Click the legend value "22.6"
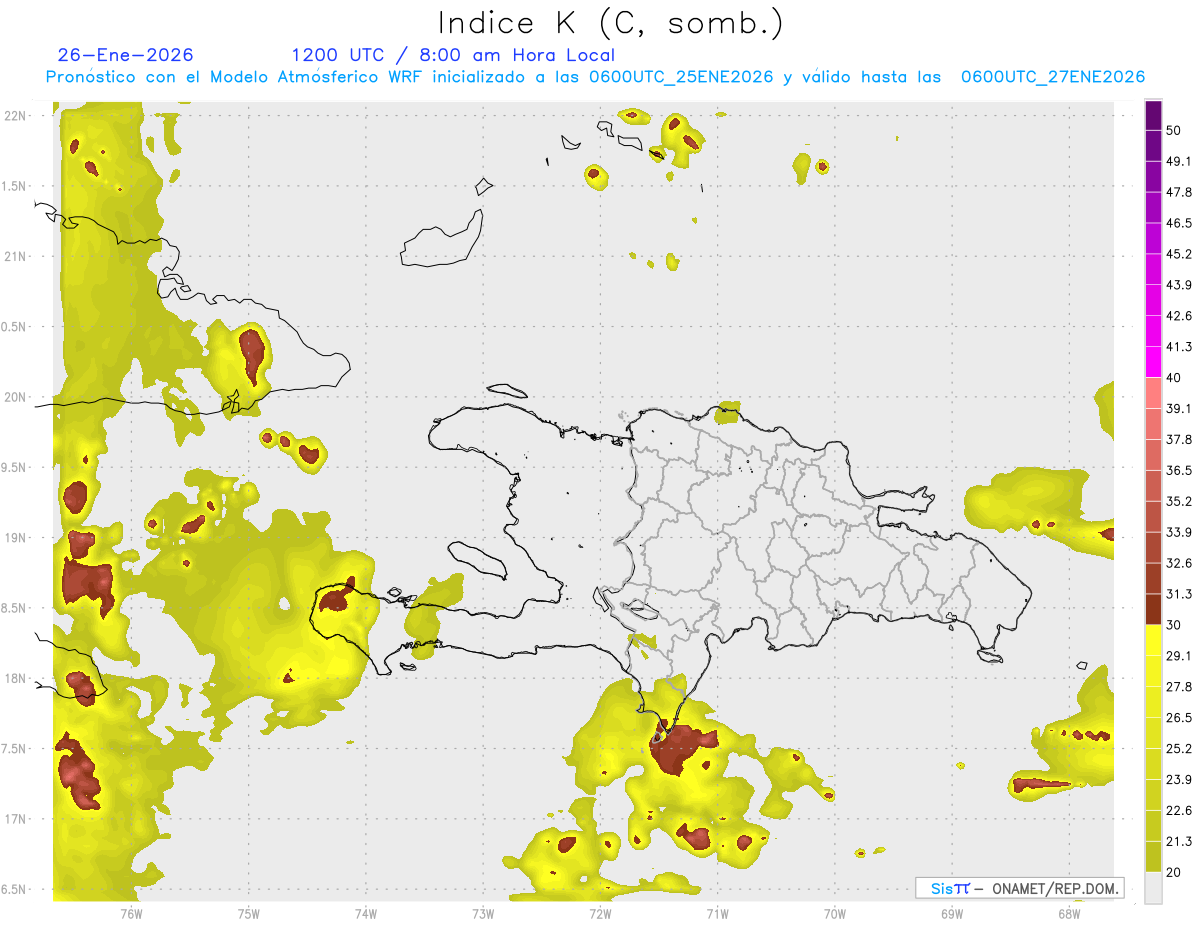 1179,811
